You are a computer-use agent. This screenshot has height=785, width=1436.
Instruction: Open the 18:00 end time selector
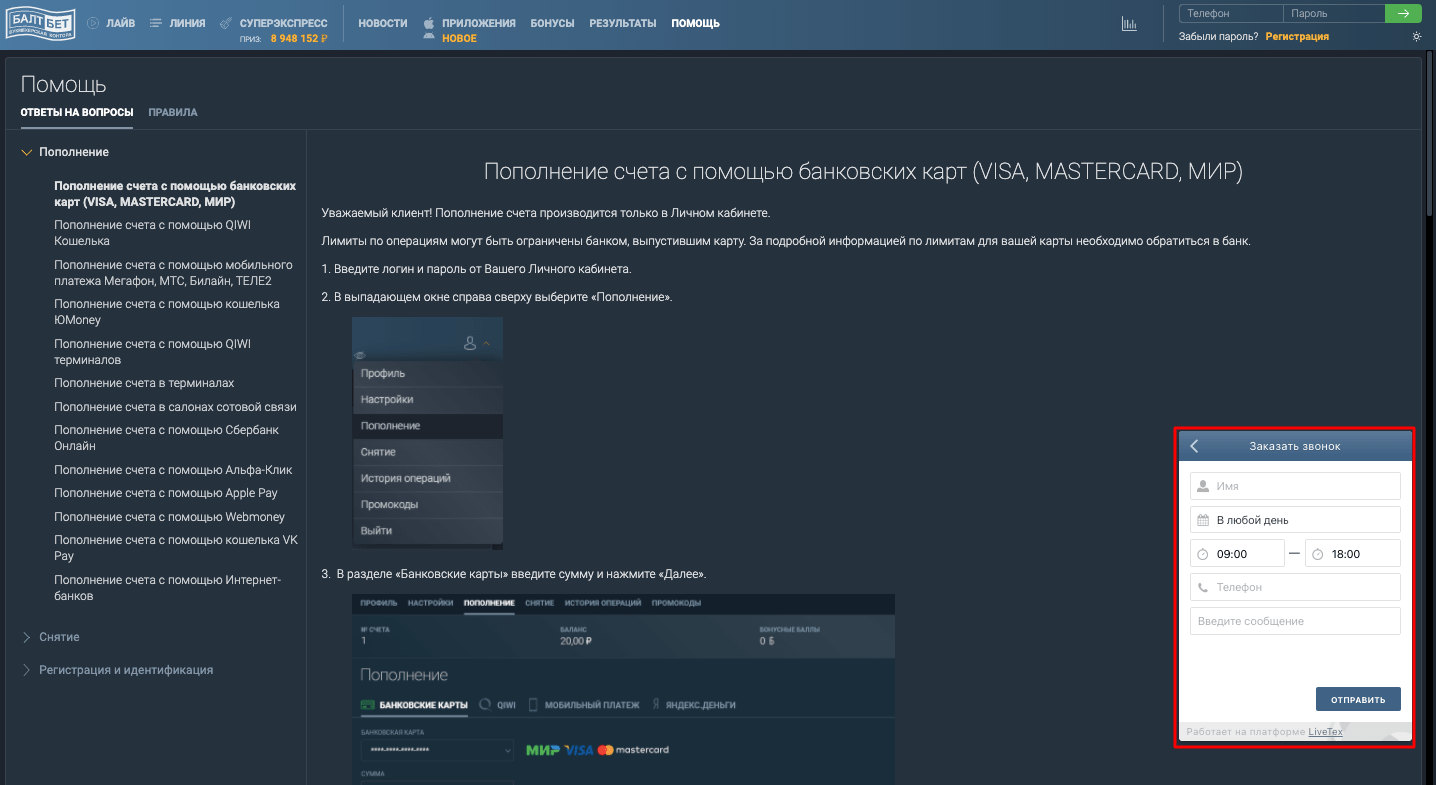pyautogui.click(x=1353, y=553)
